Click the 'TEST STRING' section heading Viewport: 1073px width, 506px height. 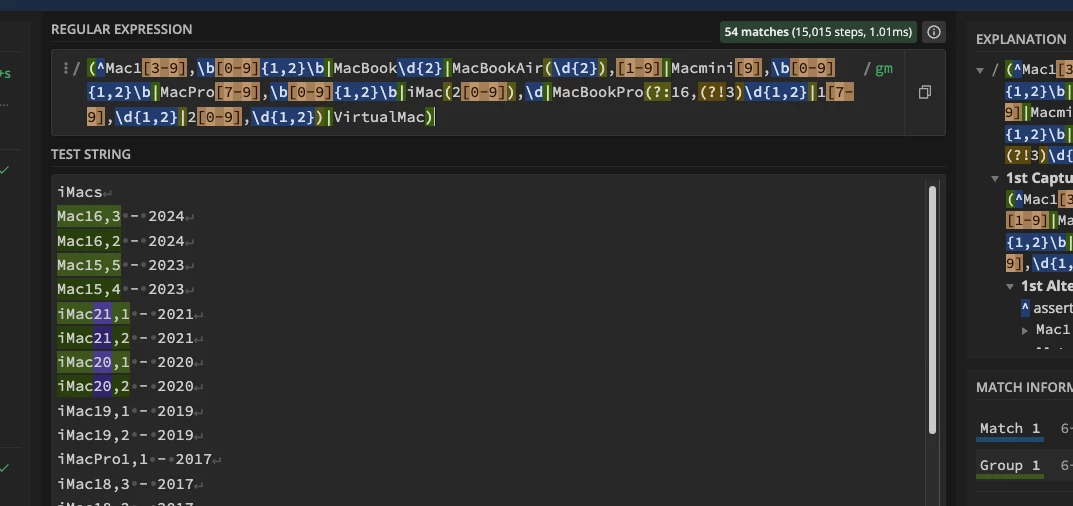click(x=91, y=155)
